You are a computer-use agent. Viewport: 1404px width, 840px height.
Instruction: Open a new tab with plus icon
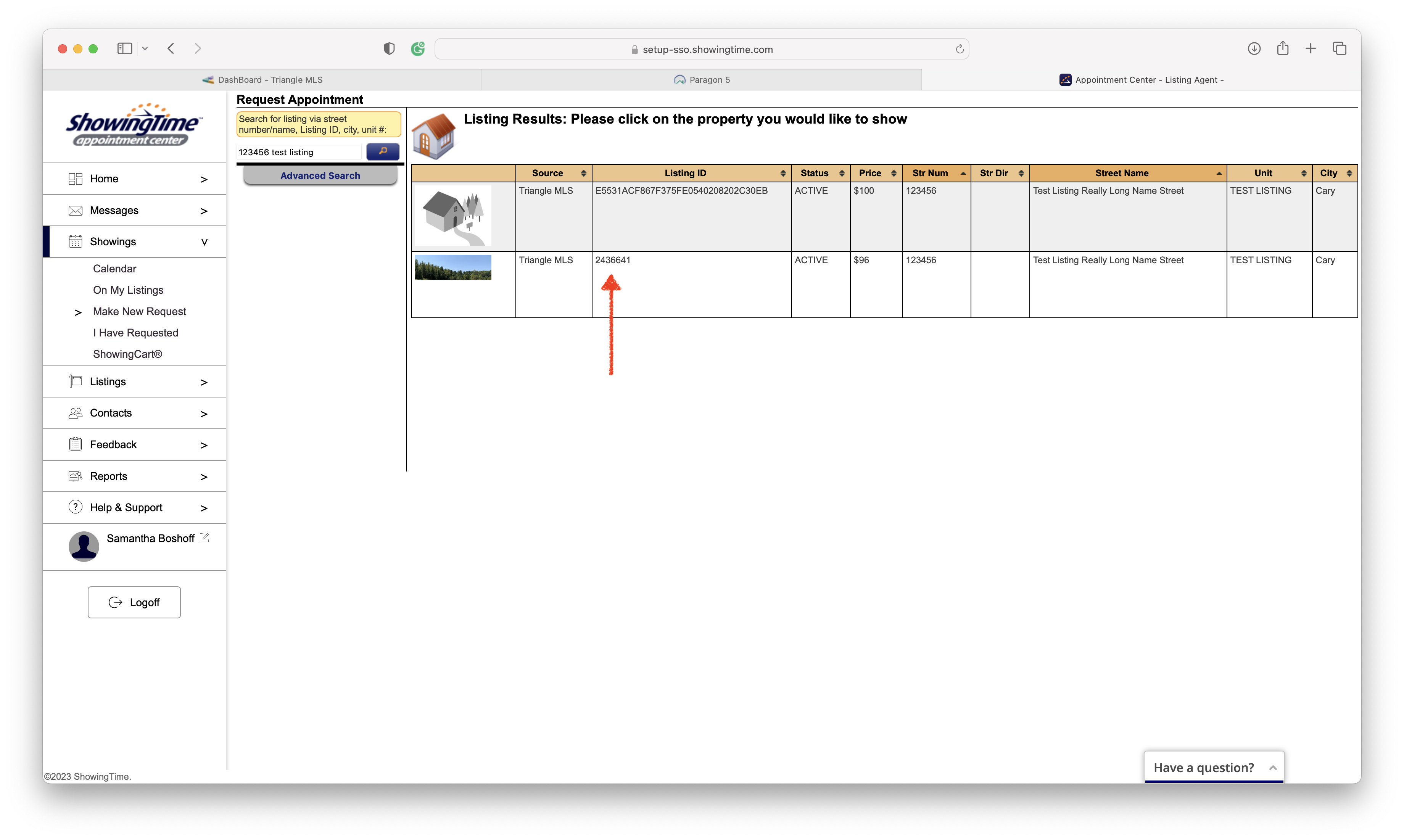click(1311, 49)
